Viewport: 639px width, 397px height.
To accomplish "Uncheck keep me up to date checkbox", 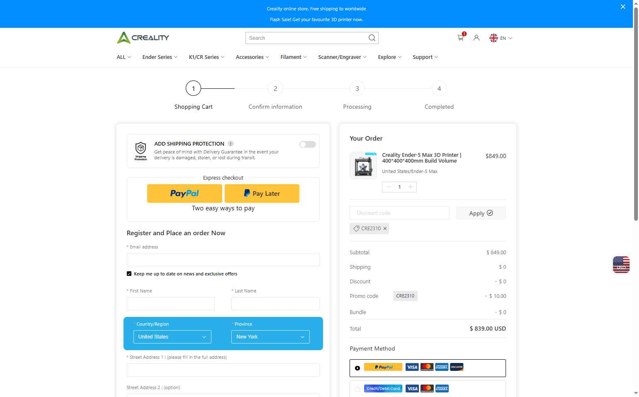I will pos(129,273).
